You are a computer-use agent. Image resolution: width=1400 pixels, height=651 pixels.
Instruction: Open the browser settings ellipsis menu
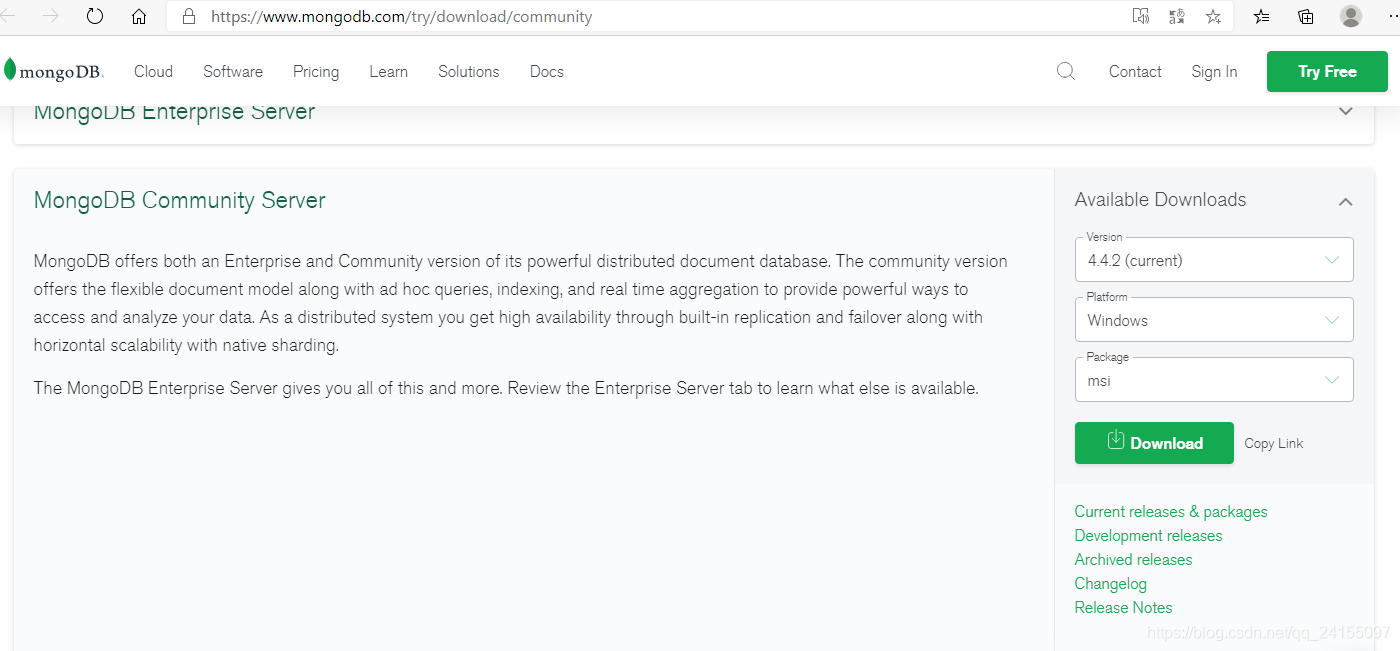pyautogui.click(x=1394, y=16)
